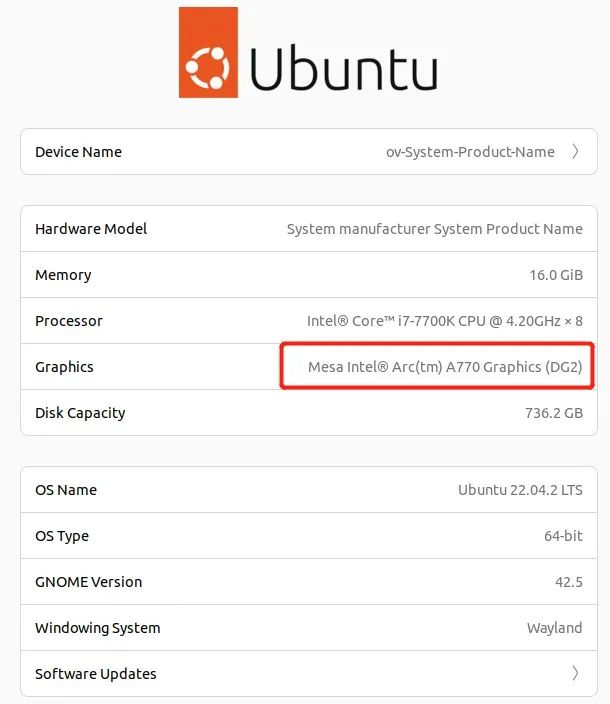The height and width of the screenshot is (704, 610).
Task: Select the 736.2 GB disk value
Action: (x=554, y=413)
